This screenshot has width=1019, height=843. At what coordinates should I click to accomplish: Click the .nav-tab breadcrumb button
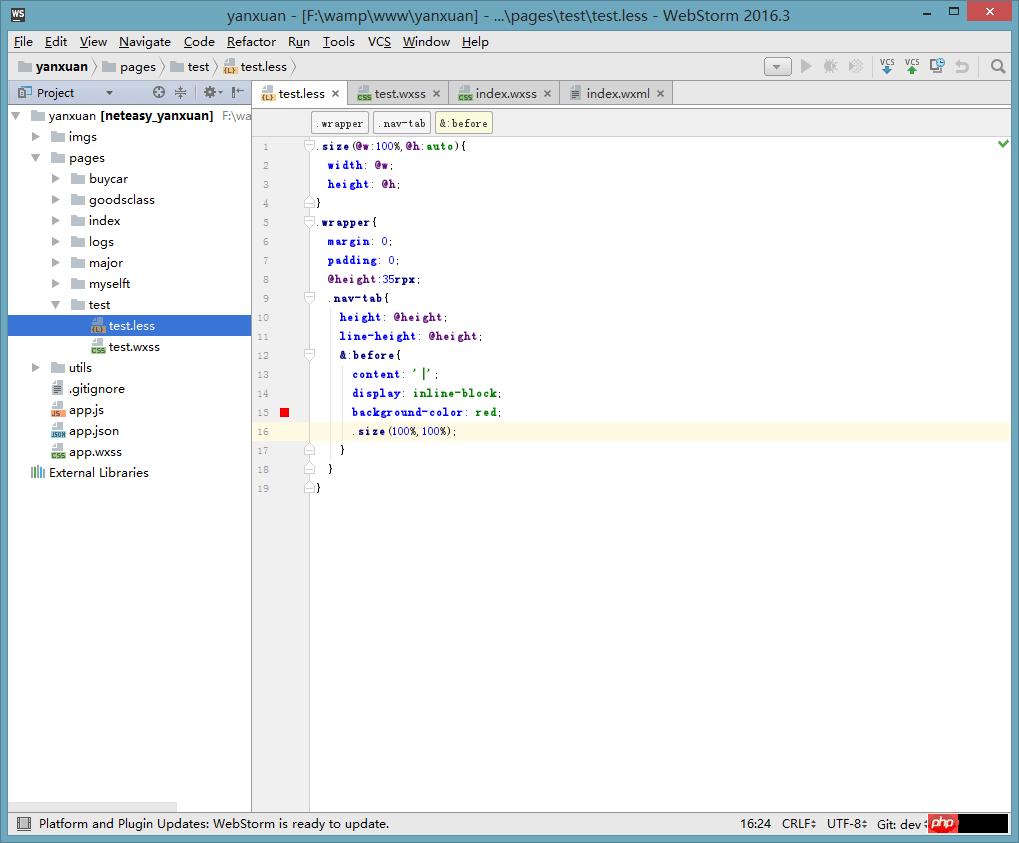click(x=401, y=123)
